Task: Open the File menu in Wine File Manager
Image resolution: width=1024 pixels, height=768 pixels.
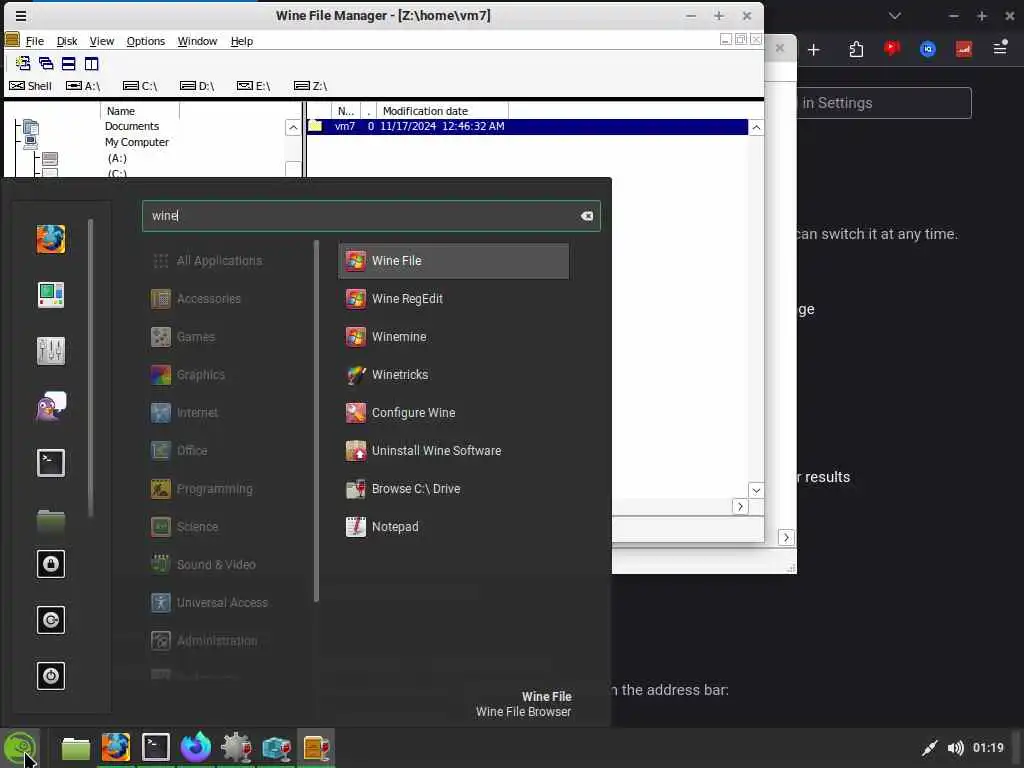Action: [35, 41]
